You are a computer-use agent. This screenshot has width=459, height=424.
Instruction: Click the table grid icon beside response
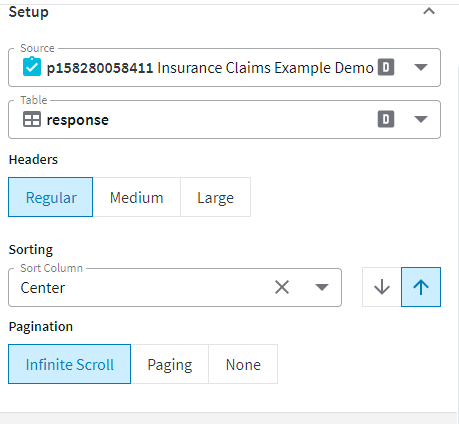point(32,119)
